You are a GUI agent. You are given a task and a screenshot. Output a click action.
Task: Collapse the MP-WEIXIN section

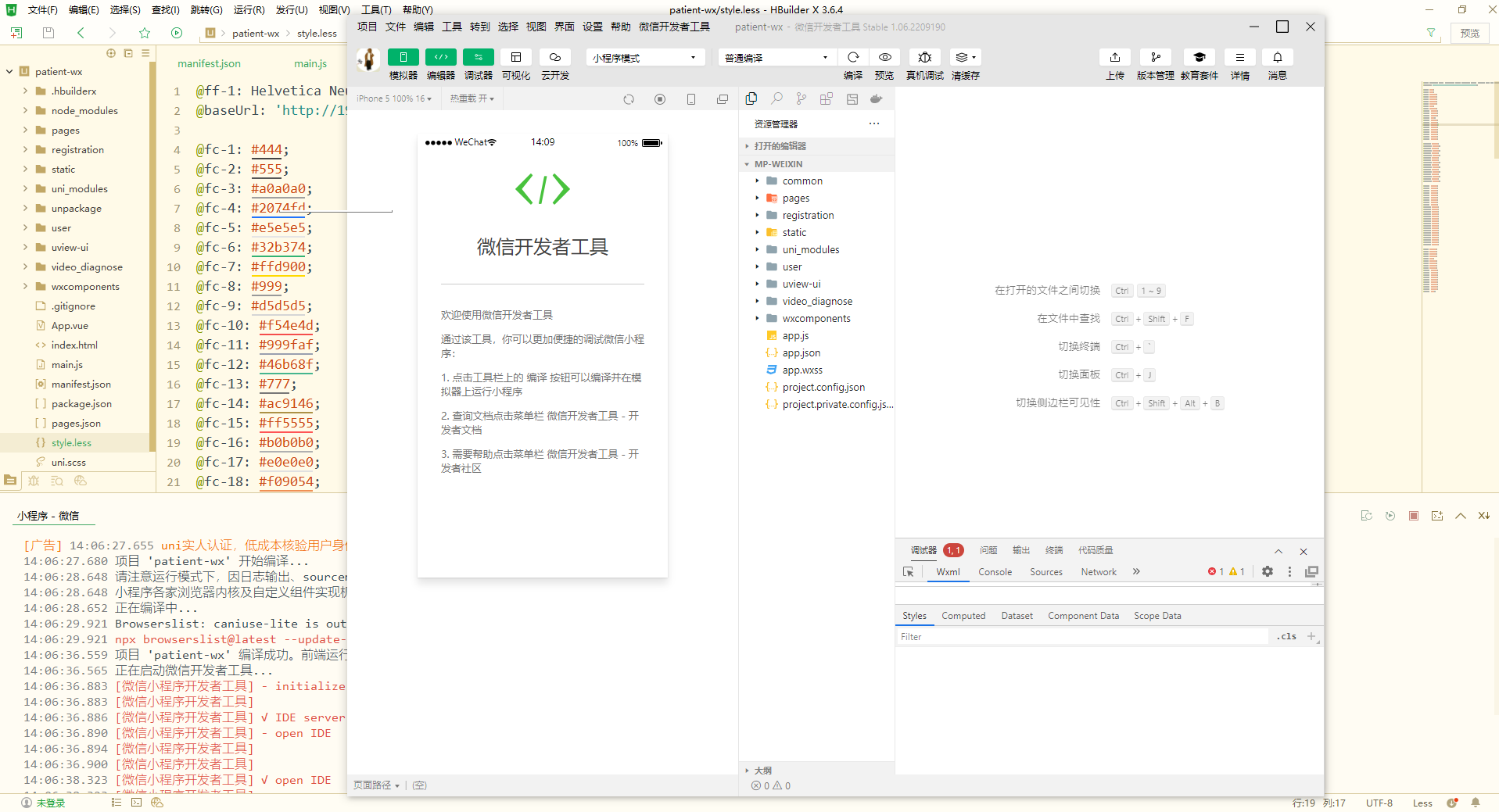[816, 164]
